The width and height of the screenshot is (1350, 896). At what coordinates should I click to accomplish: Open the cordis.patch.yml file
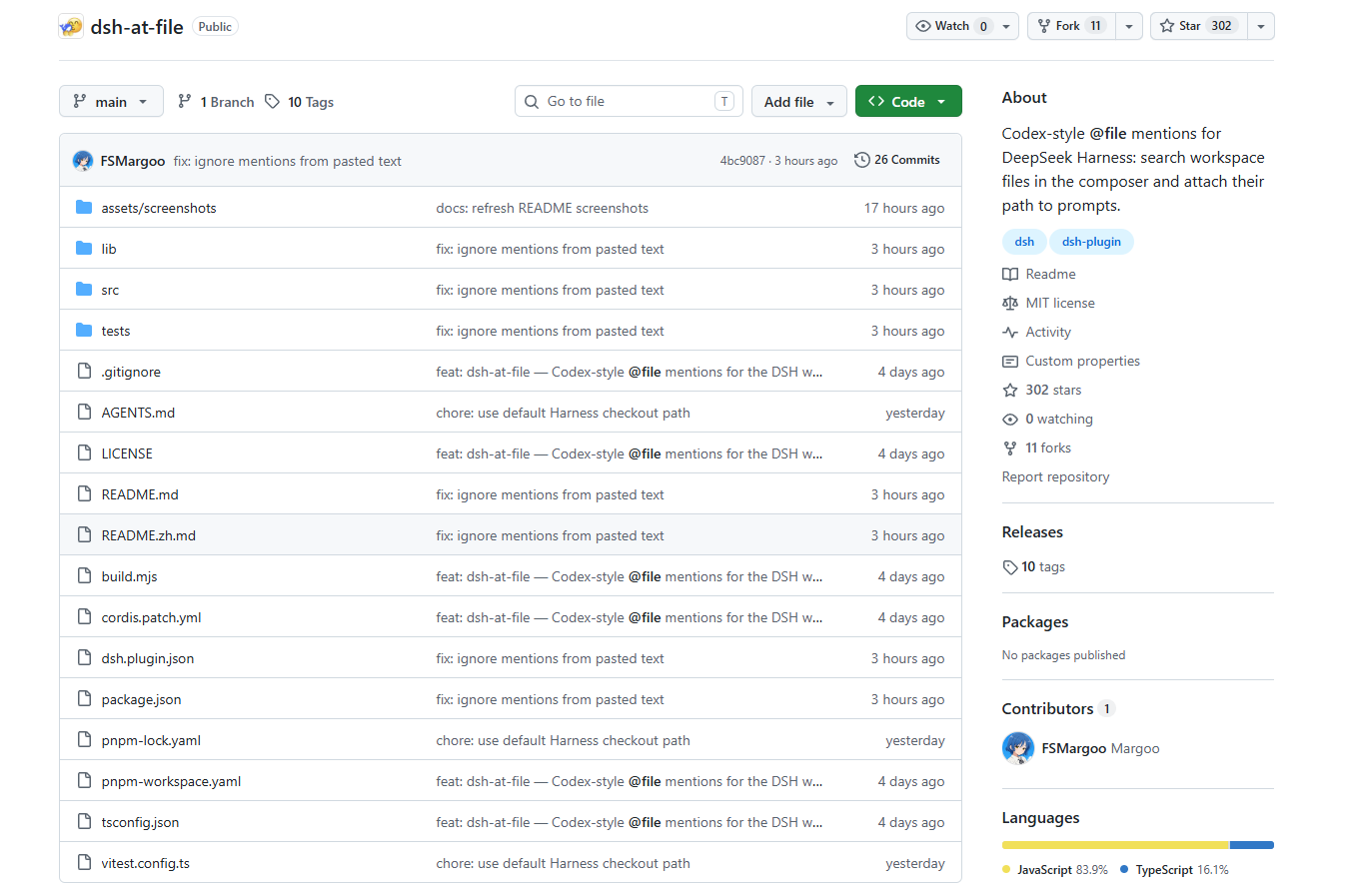coord(151,617)
